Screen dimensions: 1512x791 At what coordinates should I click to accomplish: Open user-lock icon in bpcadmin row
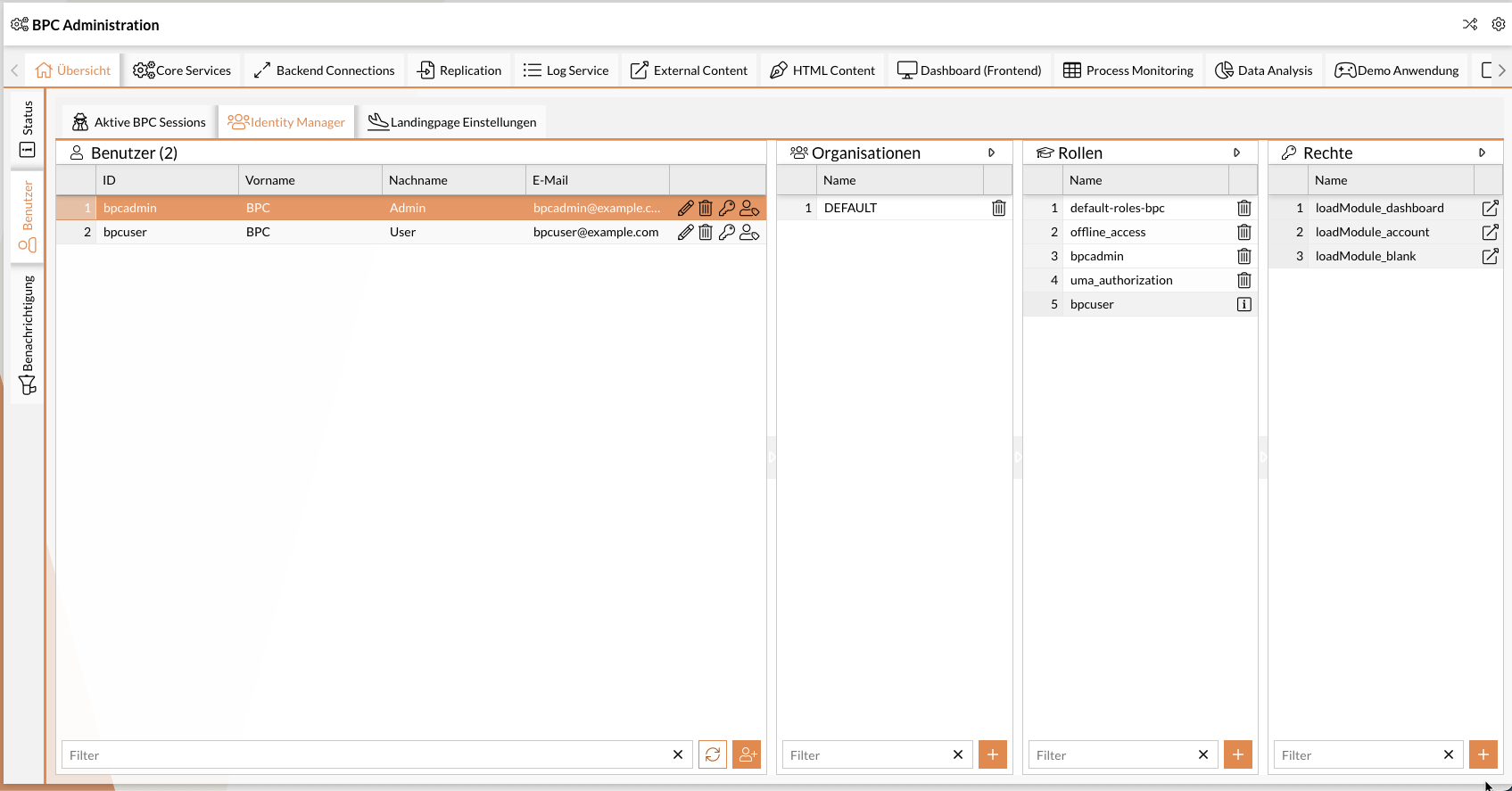click(749, 208)
